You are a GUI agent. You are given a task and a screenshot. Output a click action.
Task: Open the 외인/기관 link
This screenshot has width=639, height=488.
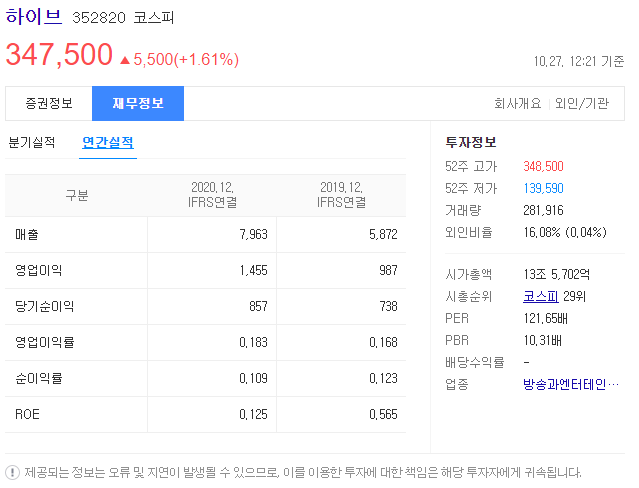(582, 104)
